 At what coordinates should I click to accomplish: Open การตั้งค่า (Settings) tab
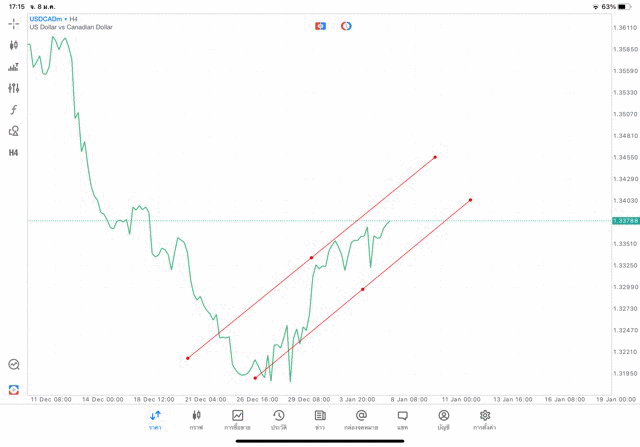485,420
